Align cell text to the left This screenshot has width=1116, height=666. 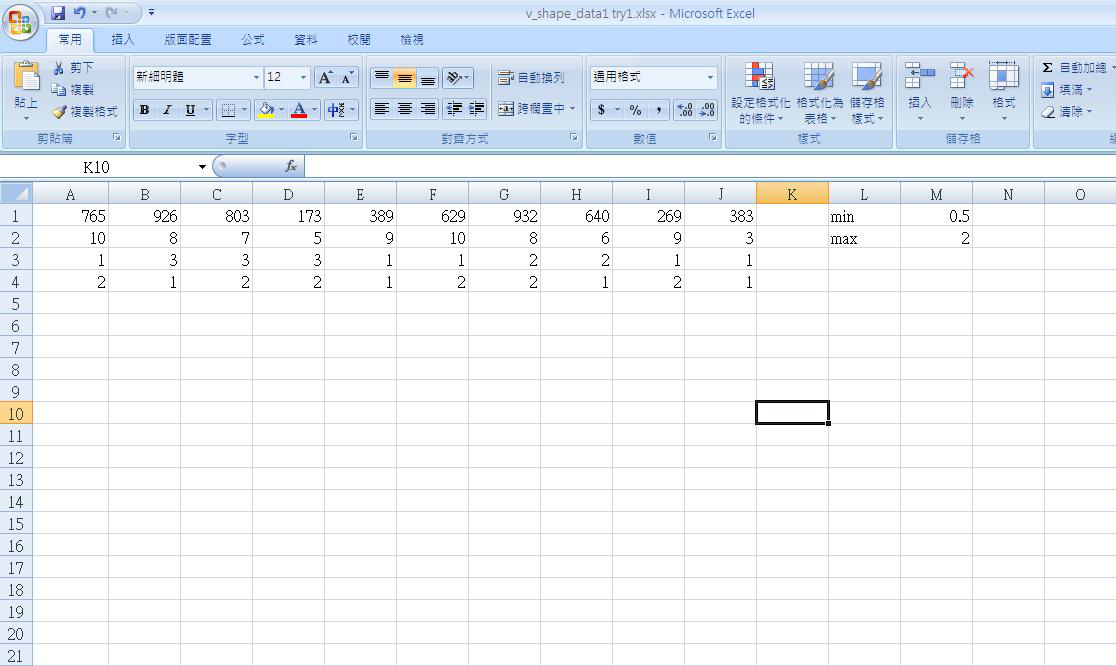(x=381, y=109)
